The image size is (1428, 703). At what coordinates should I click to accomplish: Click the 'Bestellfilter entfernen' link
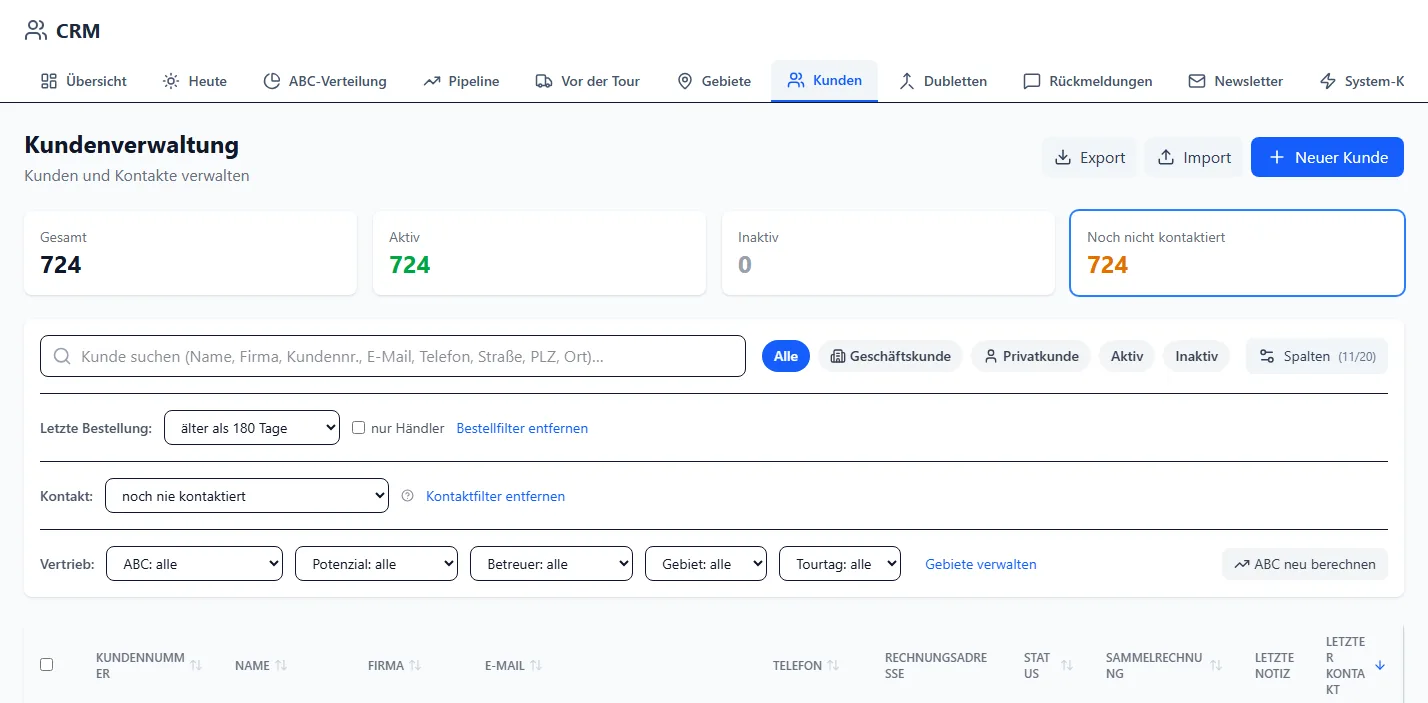tap(522, 428)
